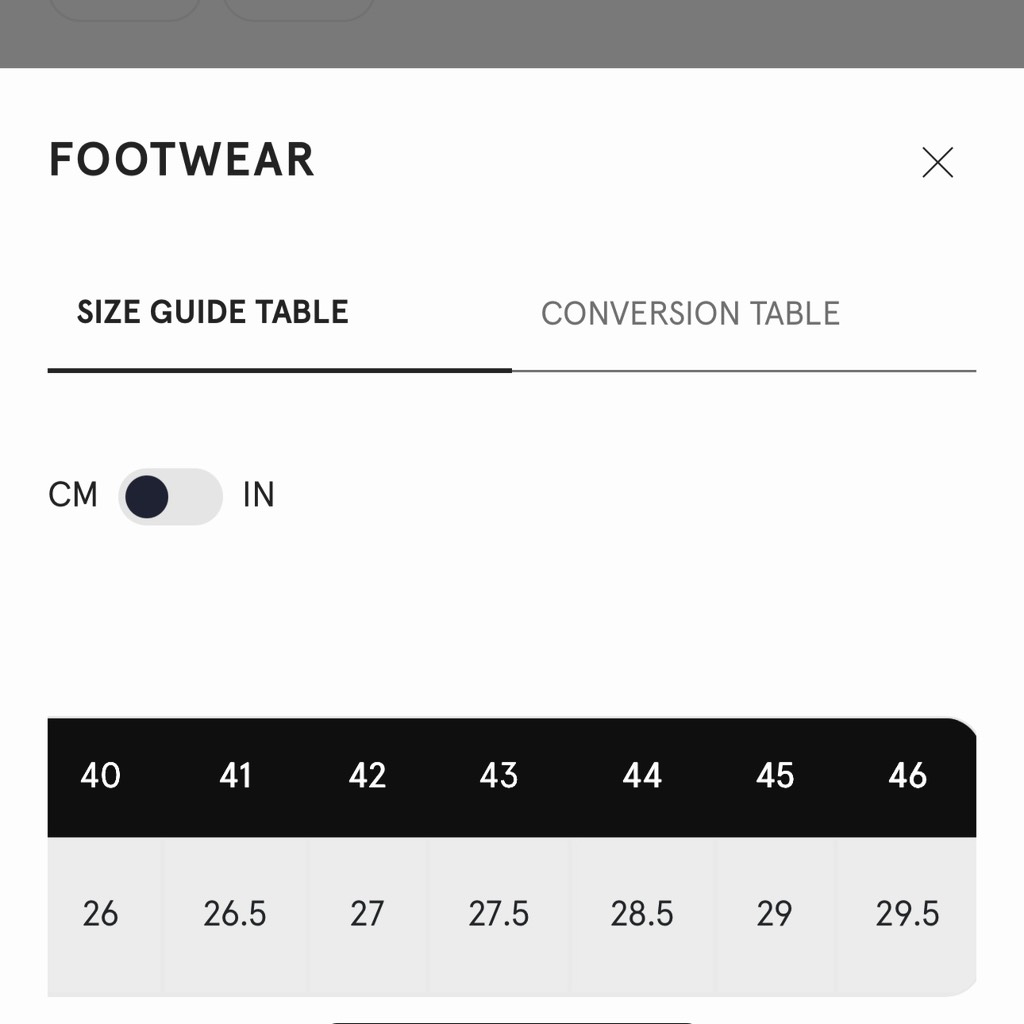Image resolution: width=1024 pixels, height=1024 pixels.
Task: Click the size 44 header cell
Action: (x=642, y=776)
